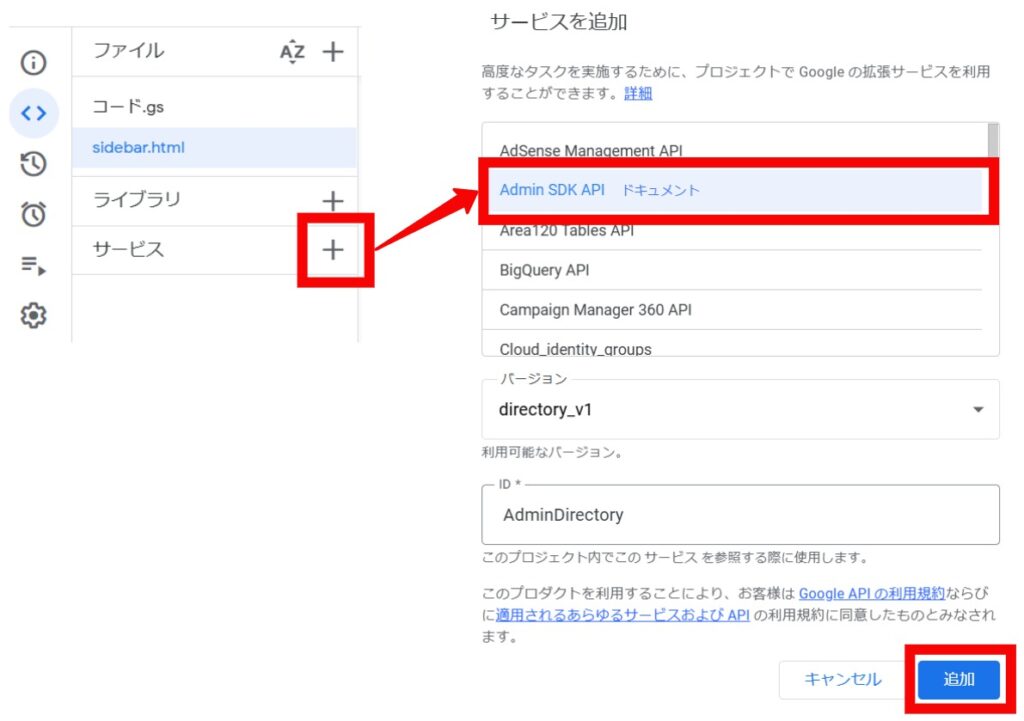1024x721 pixels.
Task: Open the コード.gs file
Action: click(x=127, y=106)
